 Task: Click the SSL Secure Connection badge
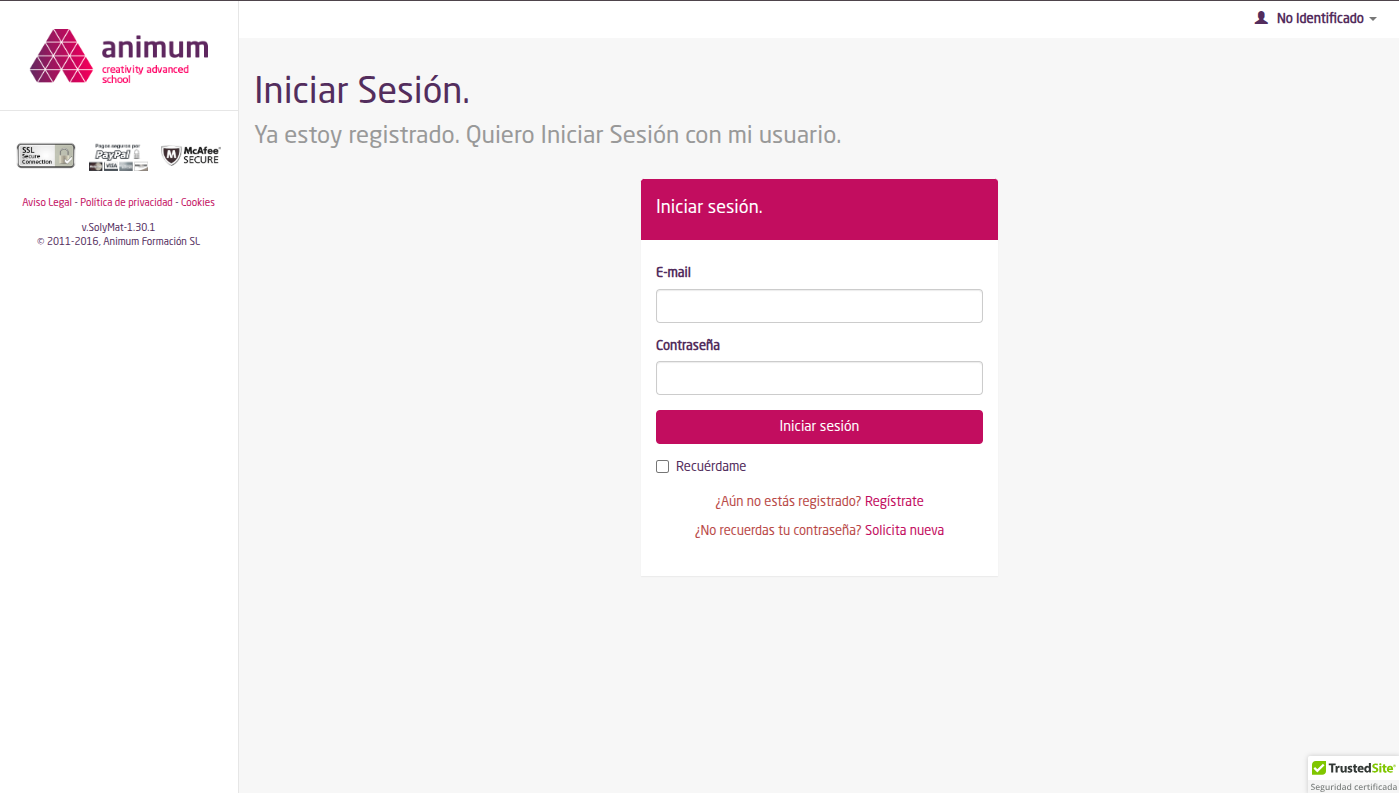point(46,155)
